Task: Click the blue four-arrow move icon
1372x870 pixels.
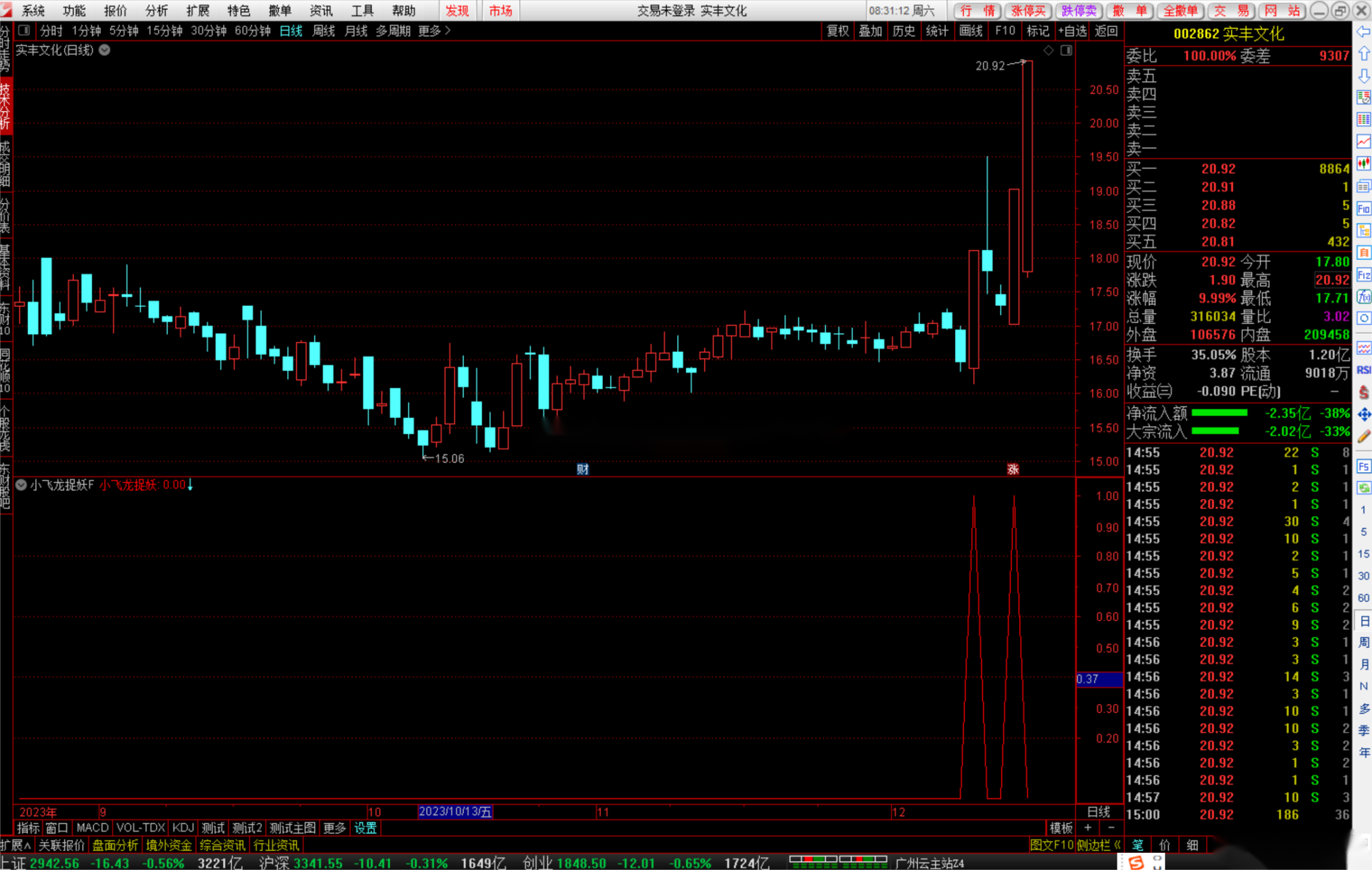Action: (x=1363, y=414)
